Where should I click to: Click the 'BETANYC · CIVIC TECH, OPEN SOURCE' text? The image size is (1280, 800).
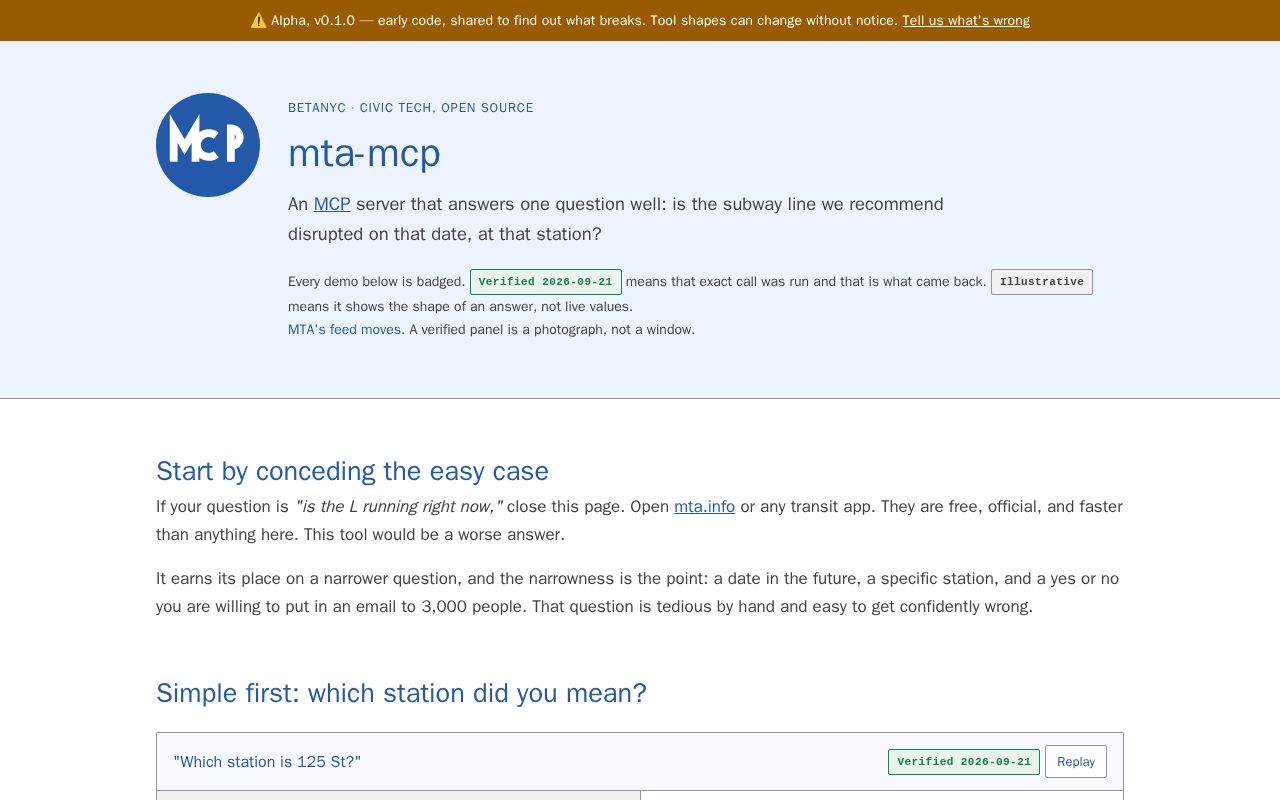click(x=411, y=108)
